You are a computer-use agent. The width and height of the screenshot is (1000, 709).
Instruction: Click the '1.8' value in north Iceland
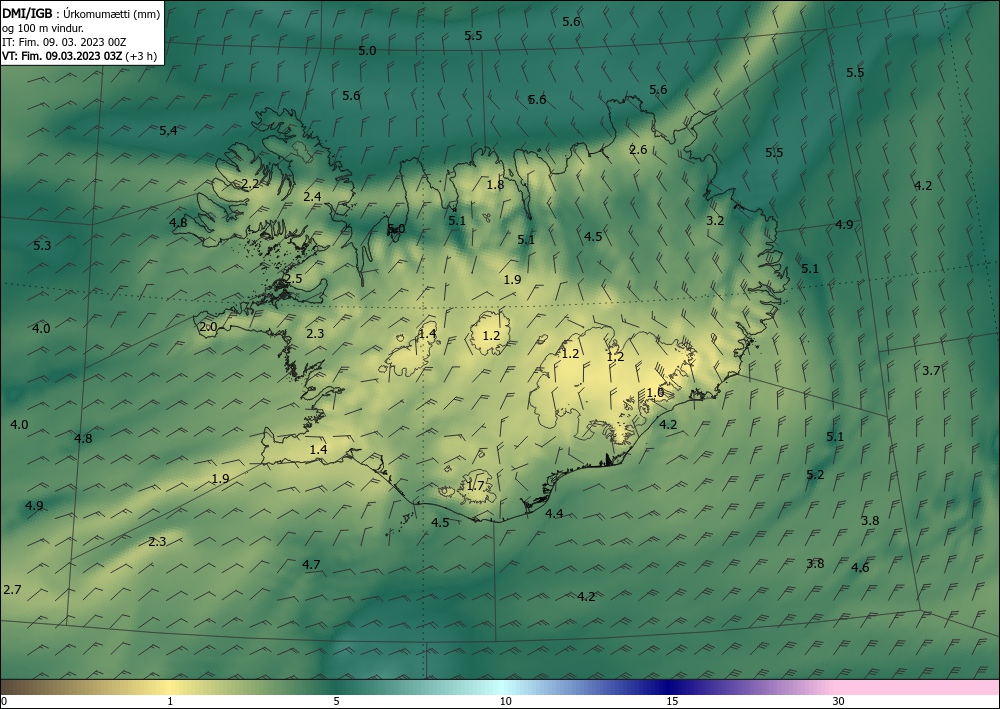tap(495, 185)
